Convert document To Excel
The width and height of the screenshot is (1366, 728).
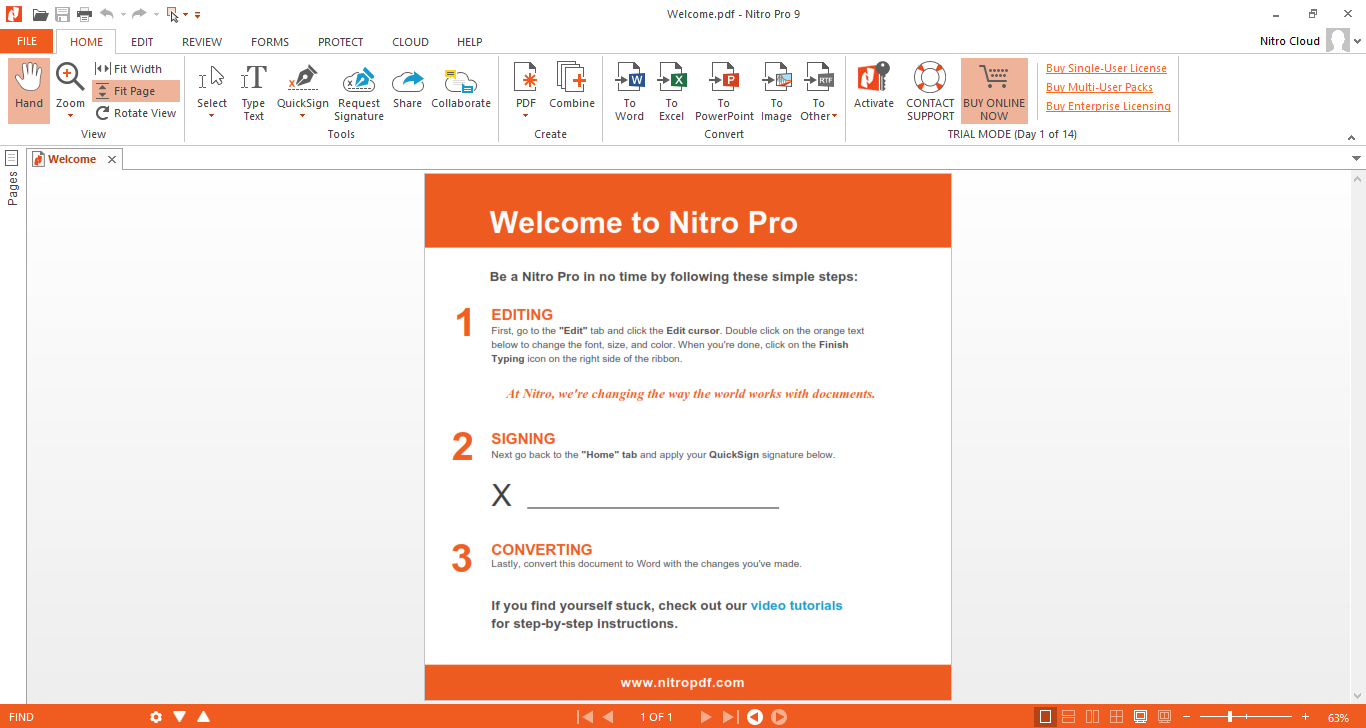(672, 92)
